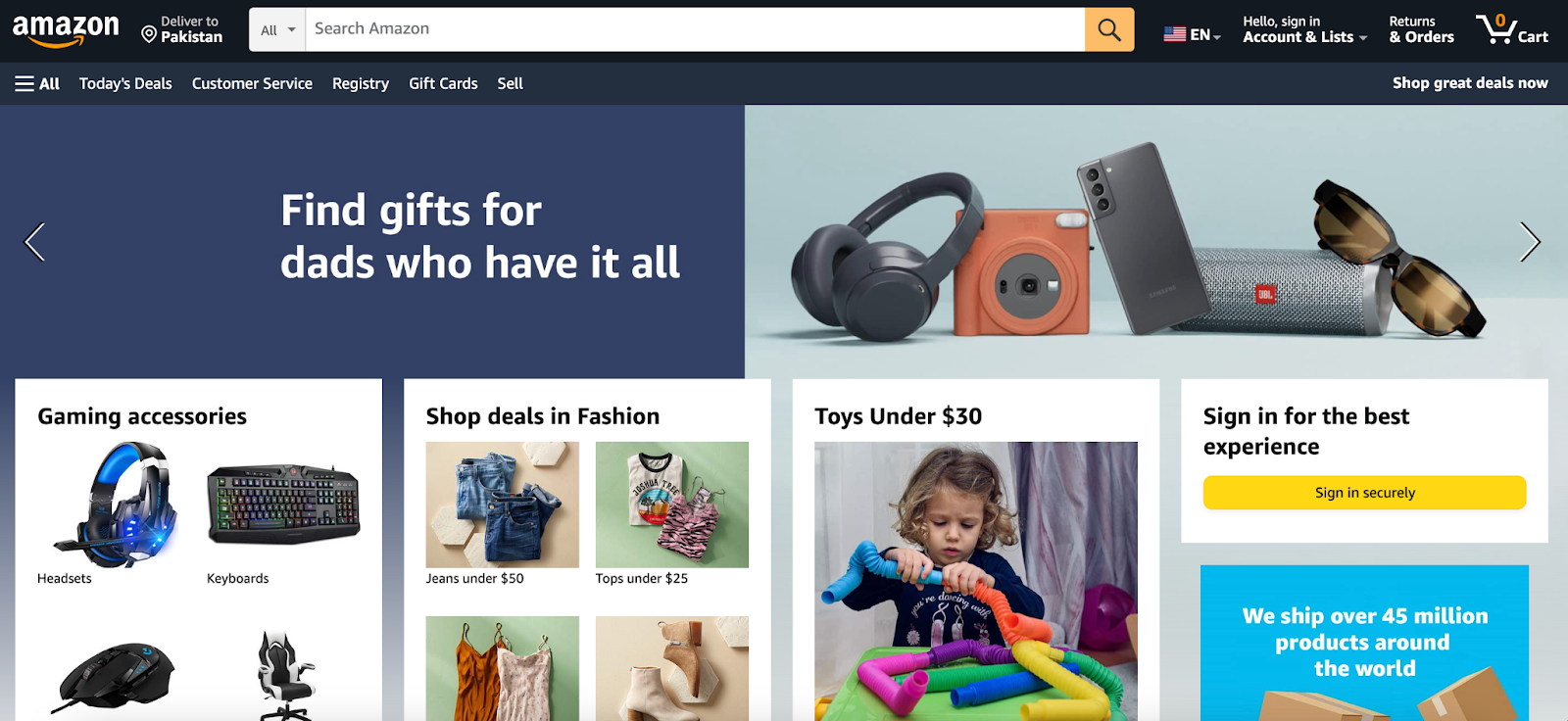Image resolution: width=1568 pixels, height=721 pixels.
Task: Click the Deliver to Pakistan location pin
Action: [149, 34]
